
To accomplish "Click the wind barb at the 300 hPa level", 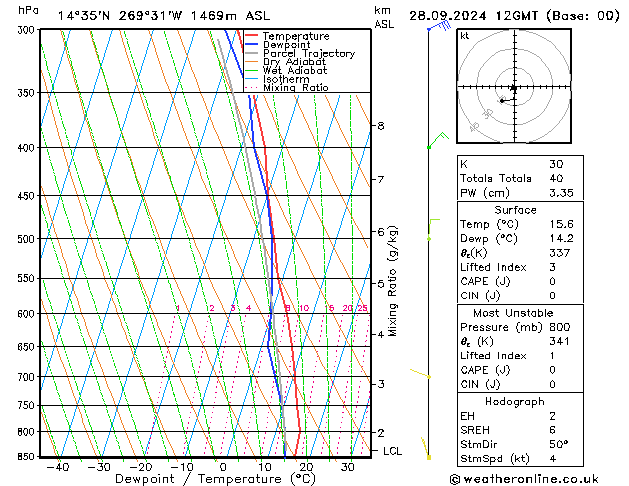I will pos(436,25).
